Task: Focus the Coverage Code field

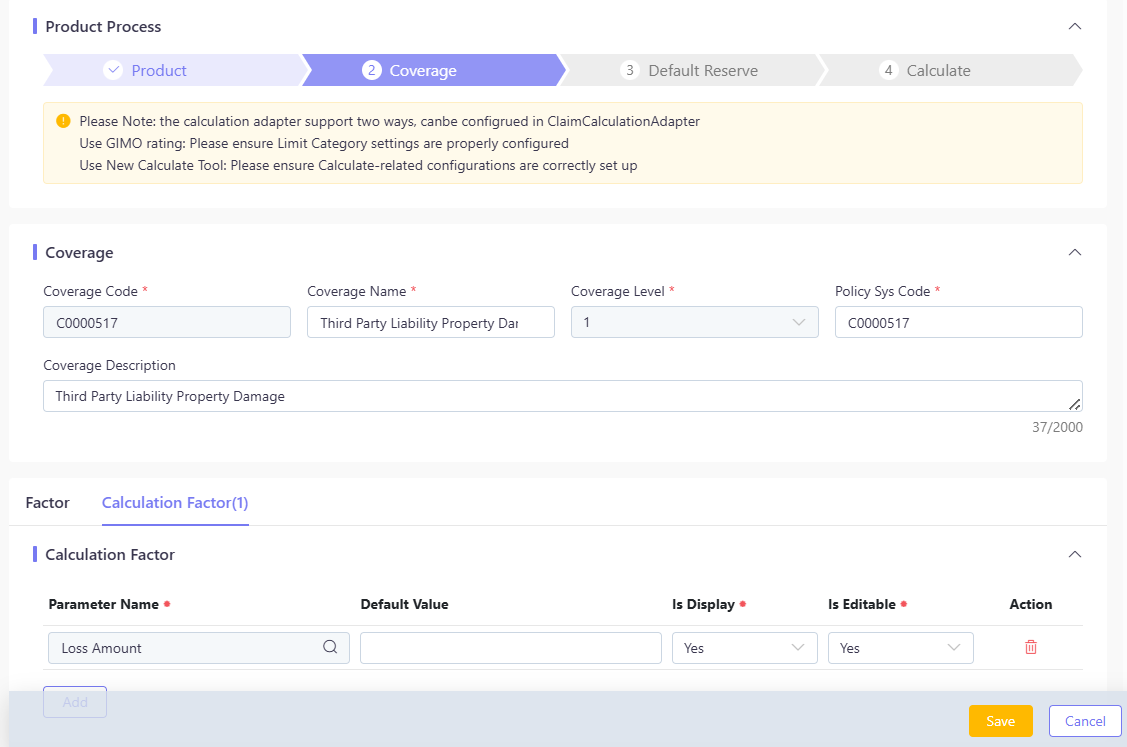Action: [x=167, y=322]
